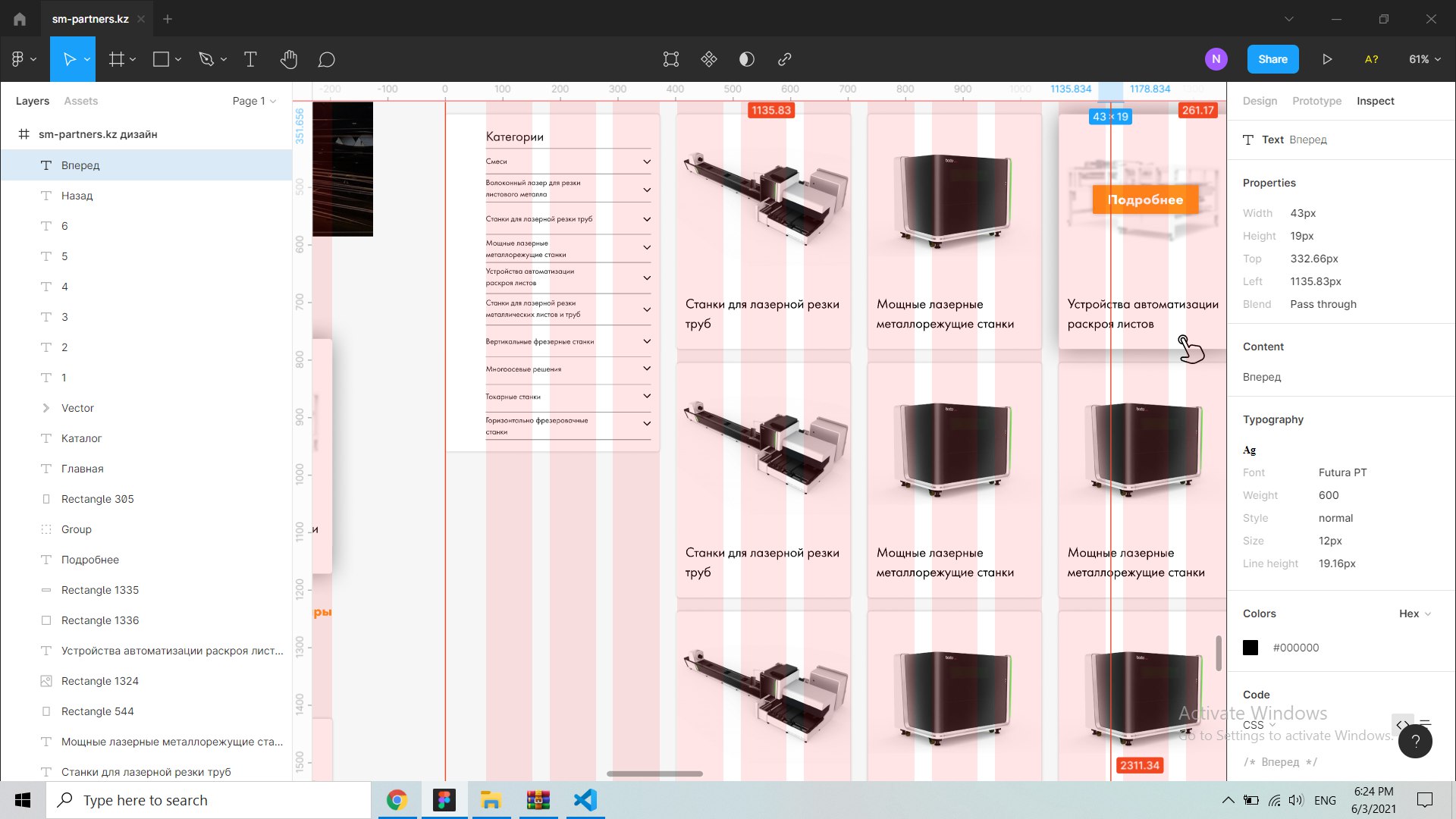Click the missing fonts A? indicator
1456x819 pixels.
[1371, 59]
